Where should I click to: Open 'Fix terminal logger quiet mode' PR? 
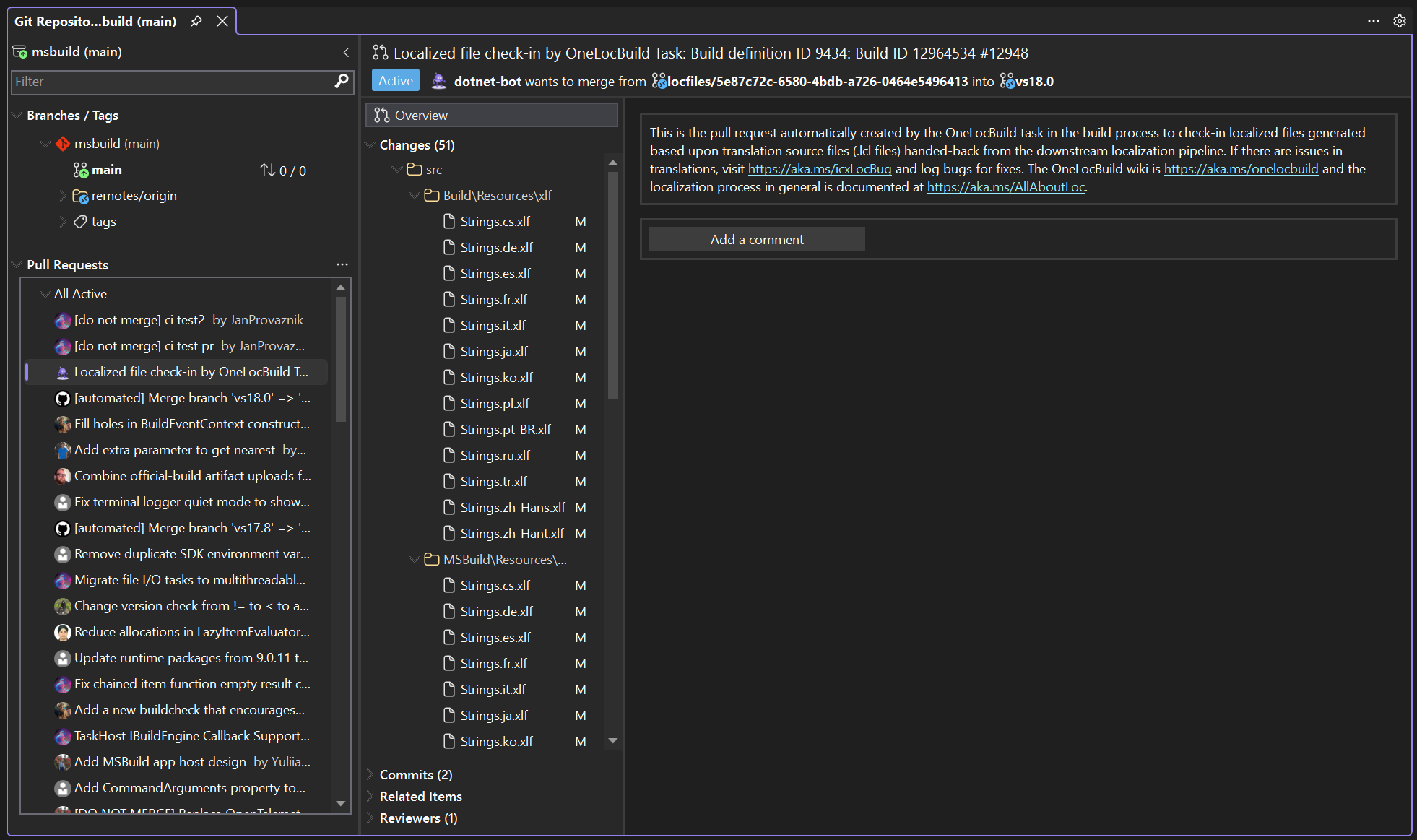coord(192,502)
